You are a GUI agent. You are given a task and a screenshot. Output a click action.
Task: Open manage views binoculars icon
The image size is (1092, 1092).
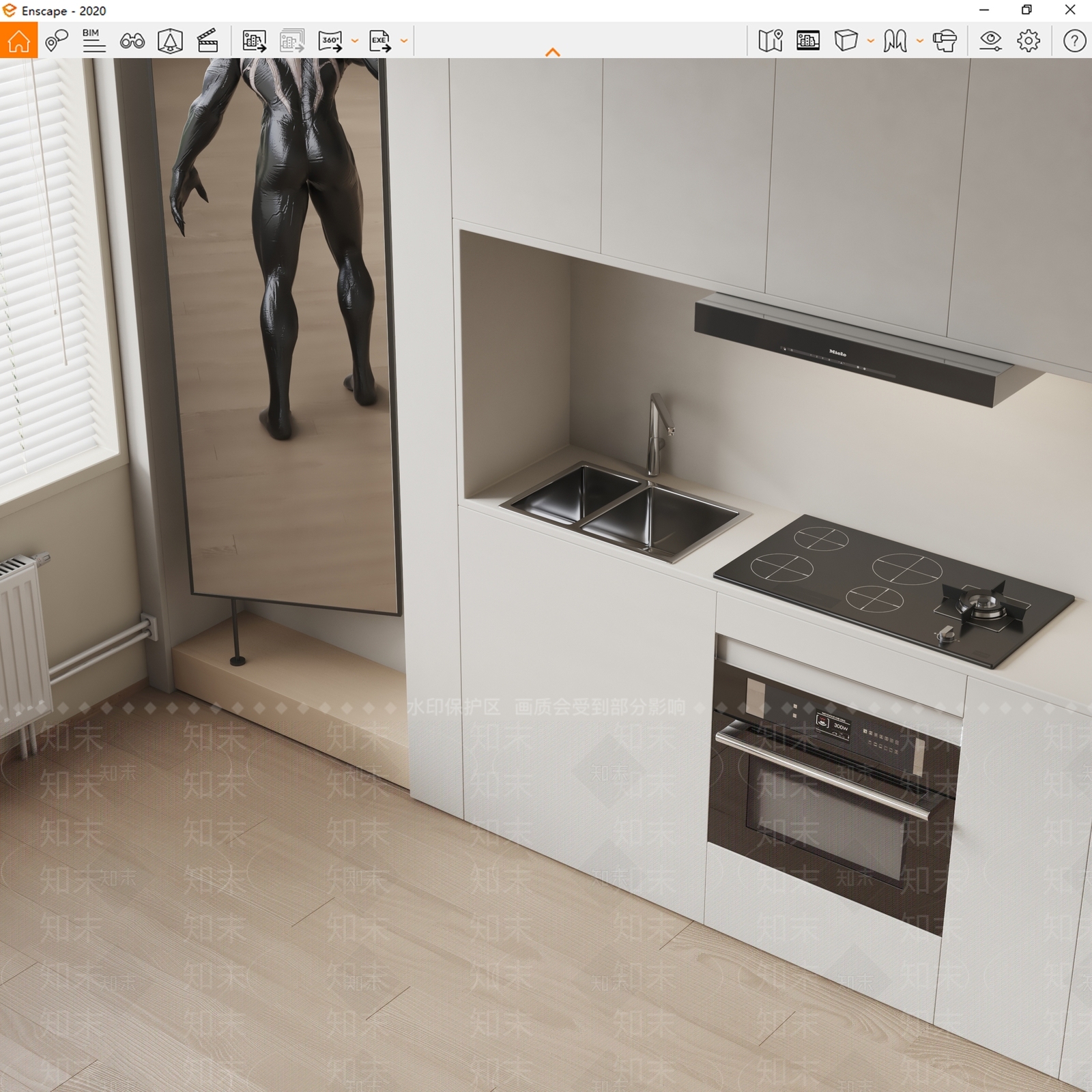pyautogui.click(x=132, y=41)
